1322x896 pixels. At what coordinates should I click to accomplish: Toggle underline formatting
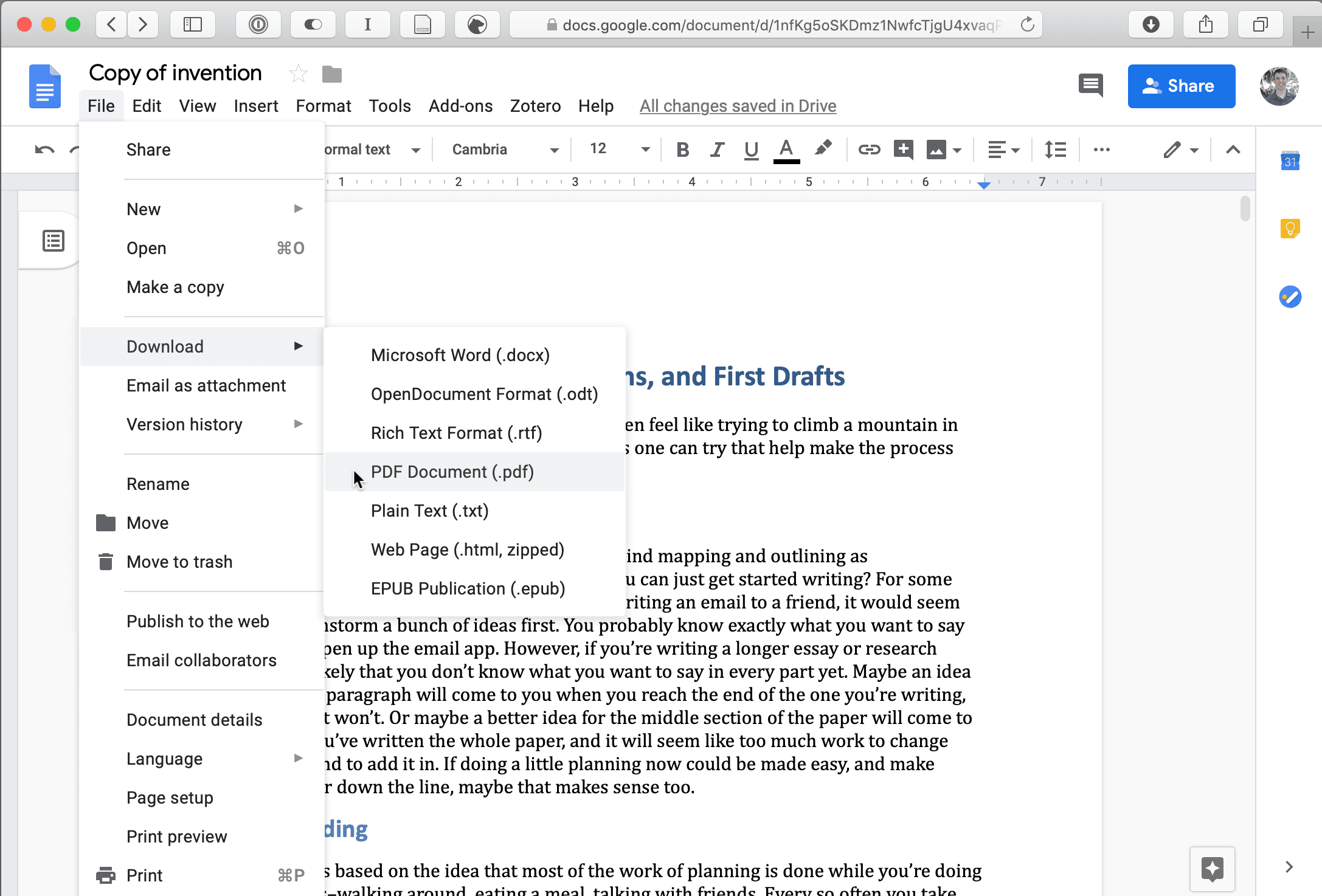[751, 150]
